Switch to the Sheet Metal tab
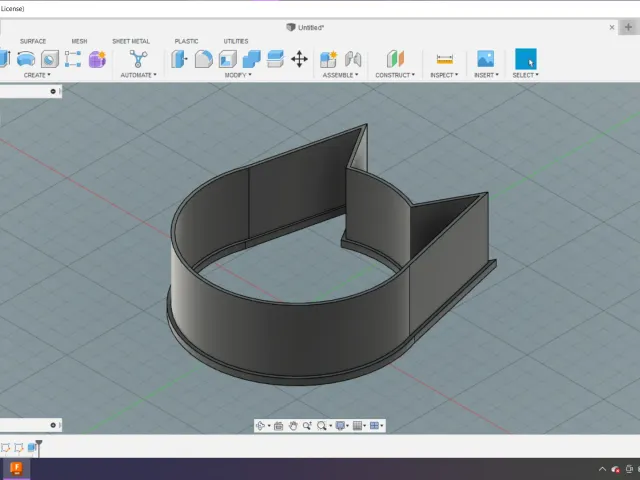 (x=131, y=41)
